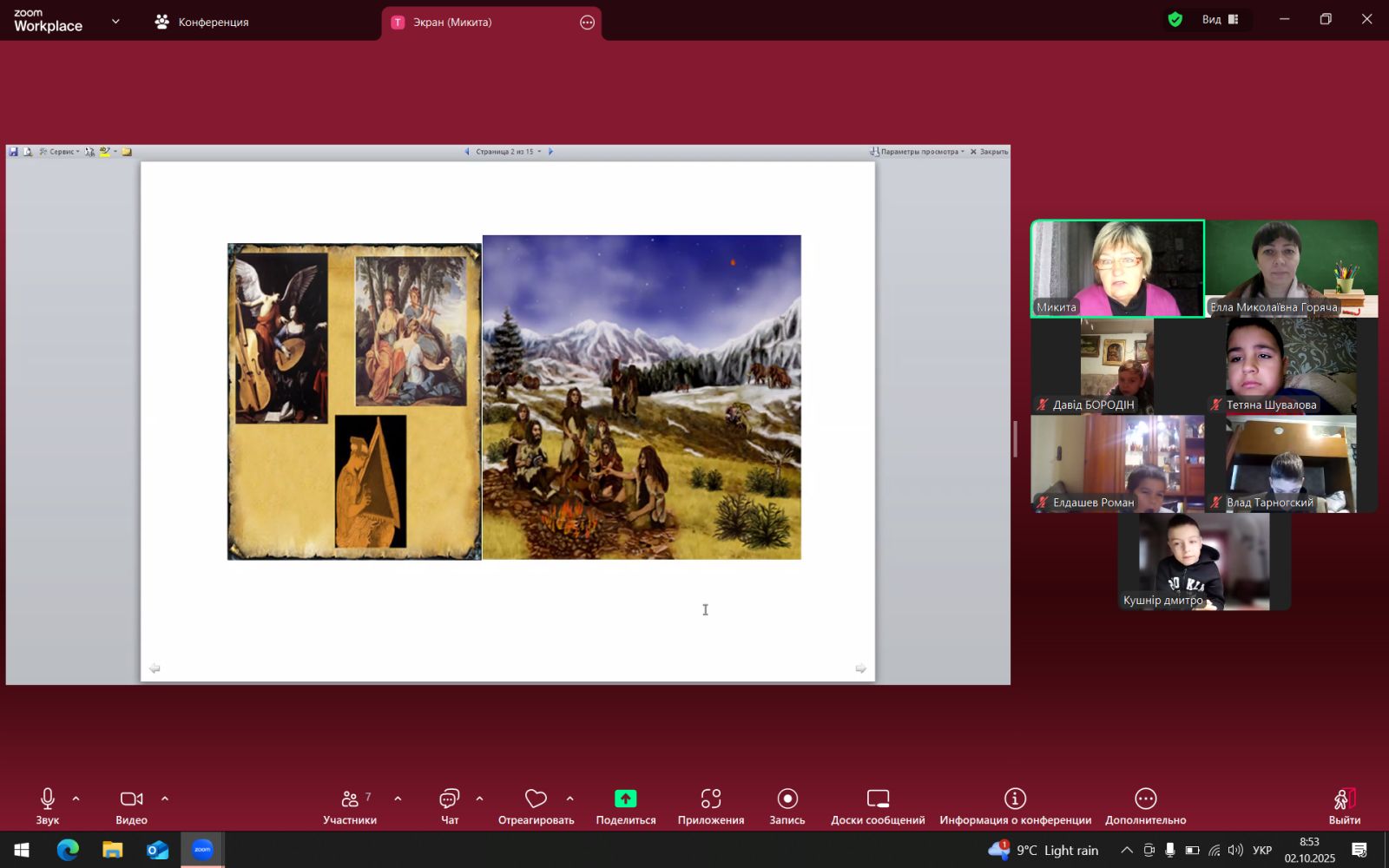
Task: Click the React heart icon
Action: 536,799
